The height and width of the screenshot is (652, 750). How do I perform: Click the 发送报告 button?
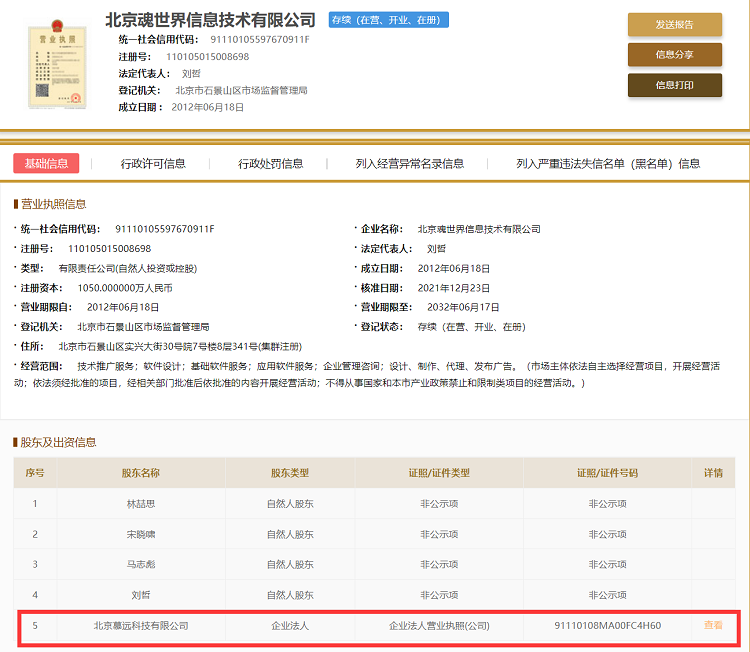point(674,24)
